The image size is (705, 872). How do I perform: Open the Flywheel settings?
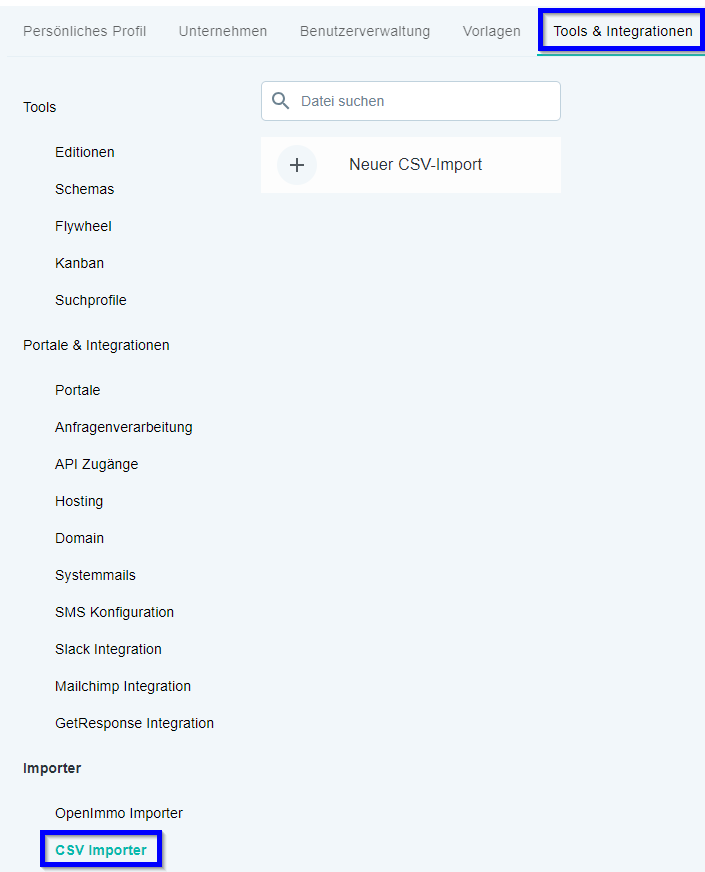(83, 226)
